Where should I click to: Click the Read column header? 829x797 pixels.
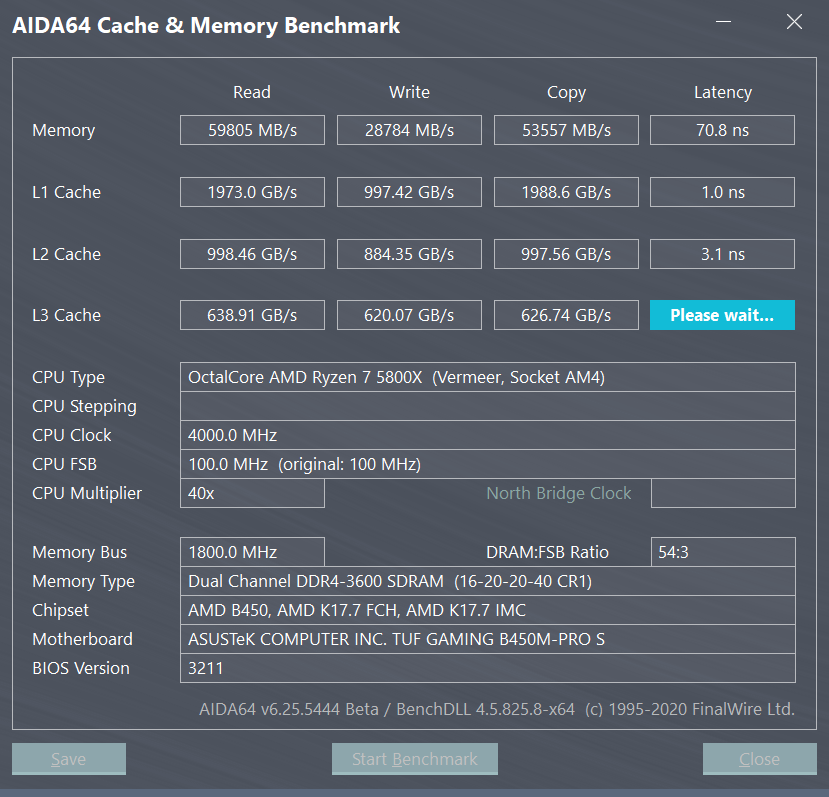click(252, 92)
